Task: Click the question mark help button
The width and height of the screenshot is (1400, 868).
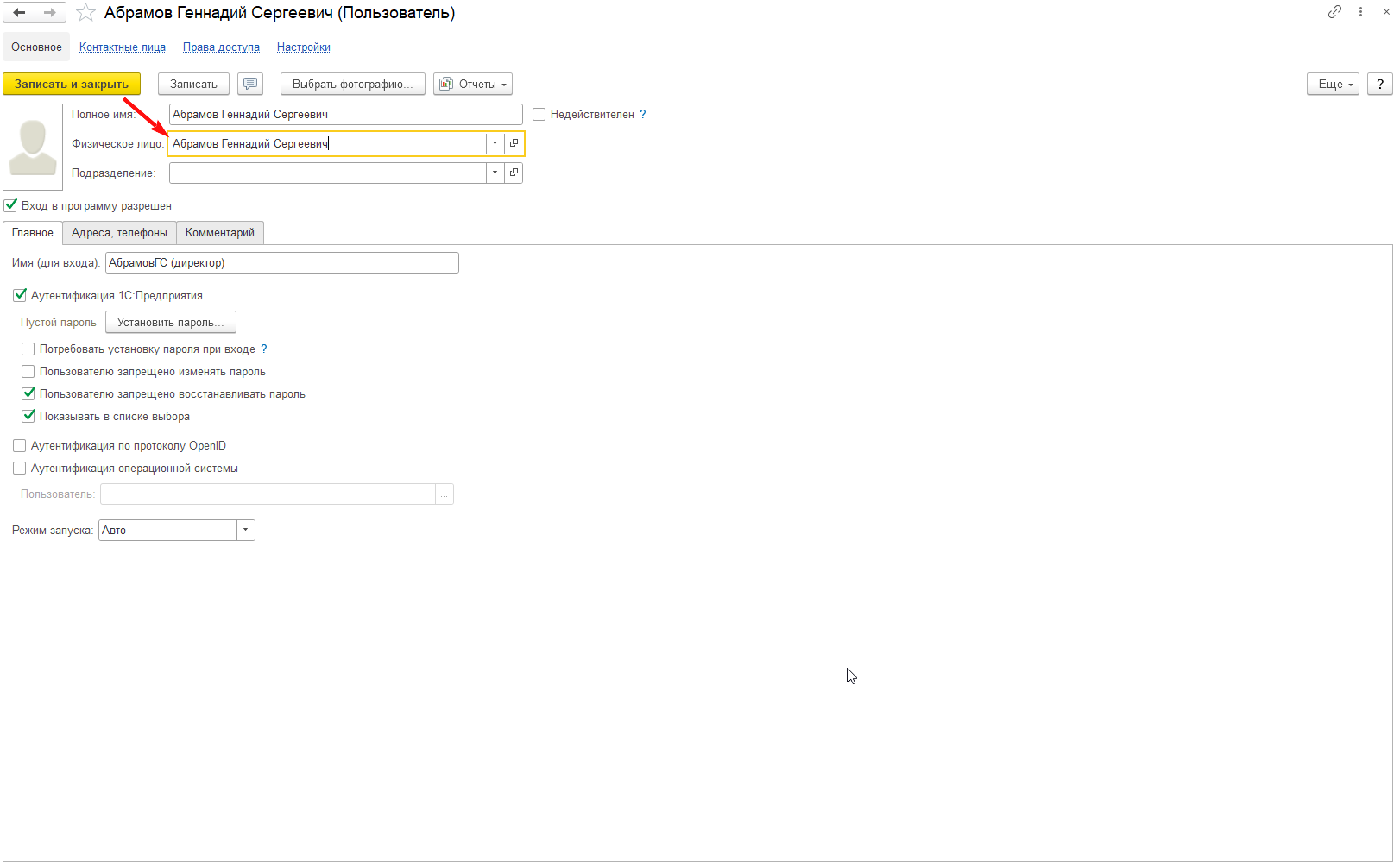Action: tap(1380, 84)
